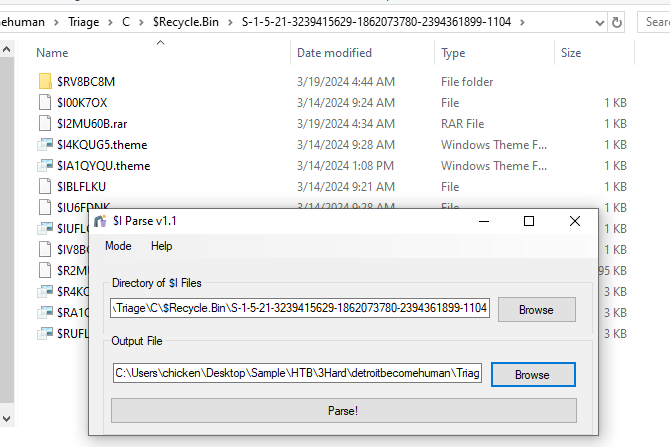Expand the chevron after $Recycle.Bin breadcrumb
Screen dimensions: 670x447
[231, 21]
